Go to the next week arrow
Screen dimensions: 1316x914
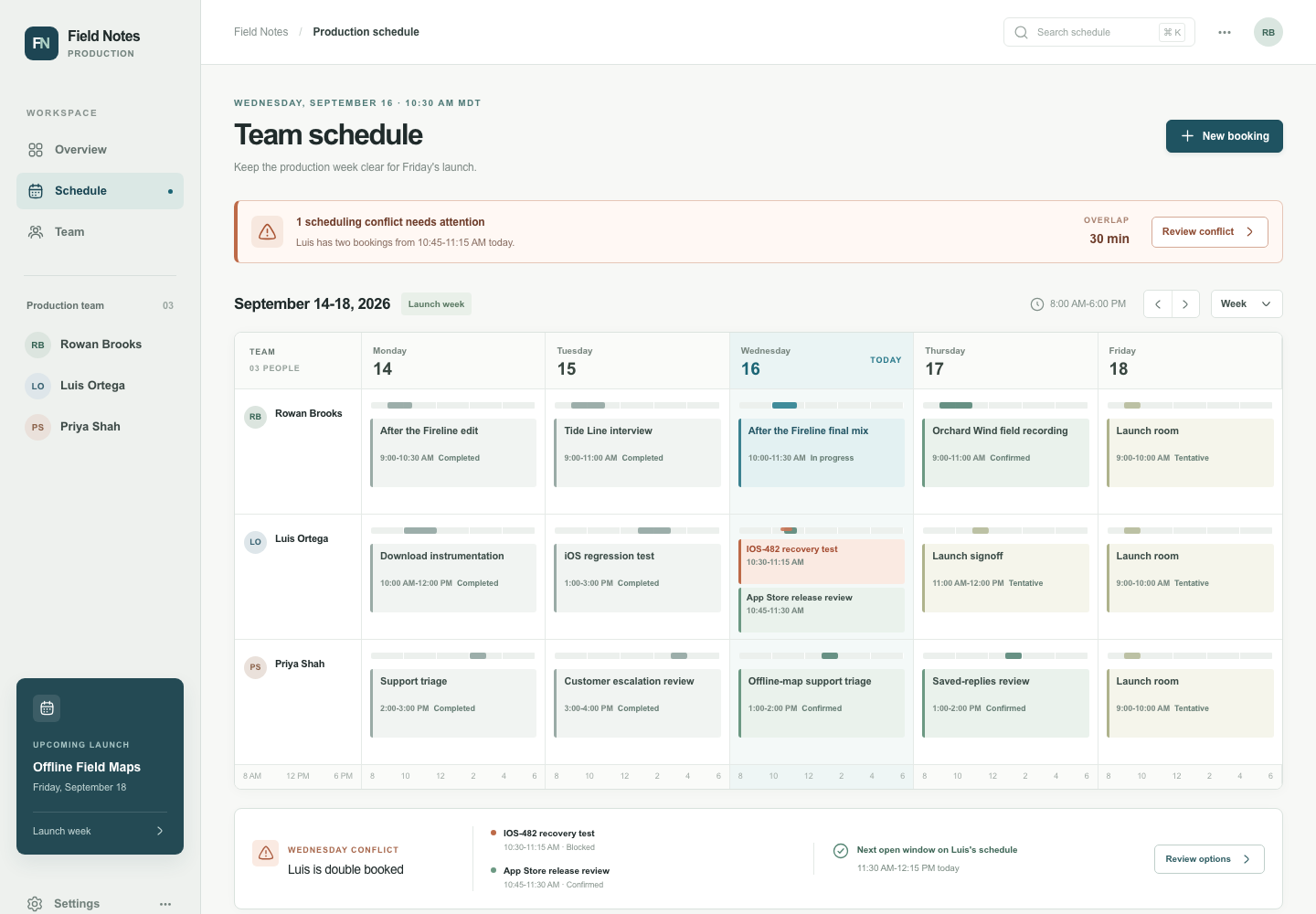pyautogui.click(x=1185, y=304)
